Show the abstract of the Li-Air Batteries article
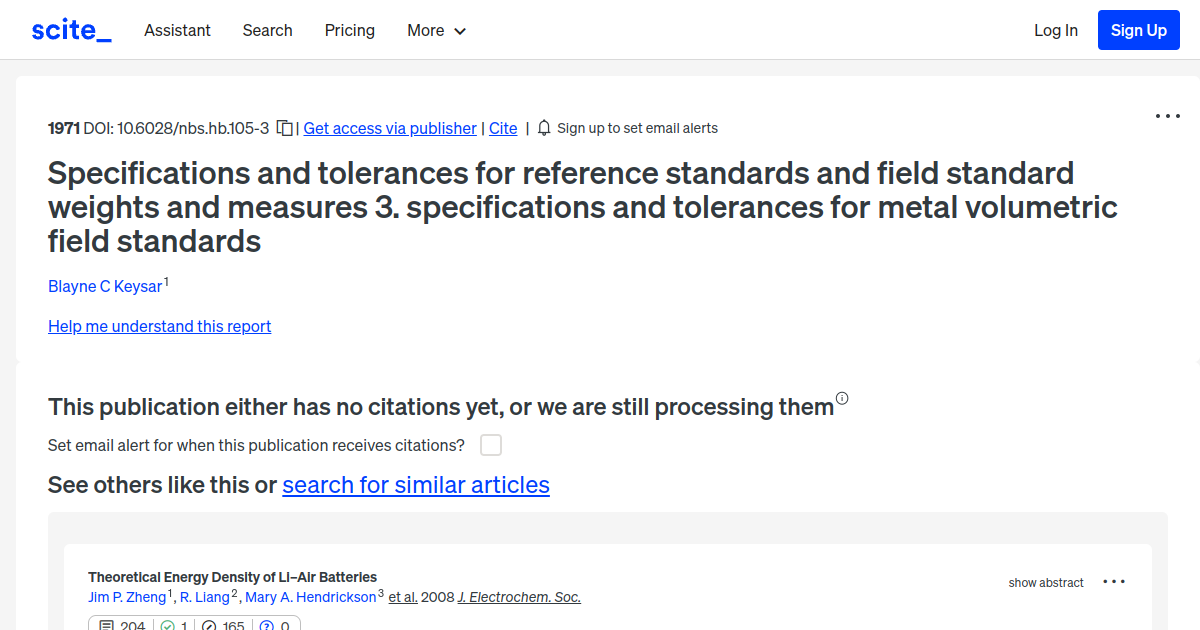 tap(1046, 582)
